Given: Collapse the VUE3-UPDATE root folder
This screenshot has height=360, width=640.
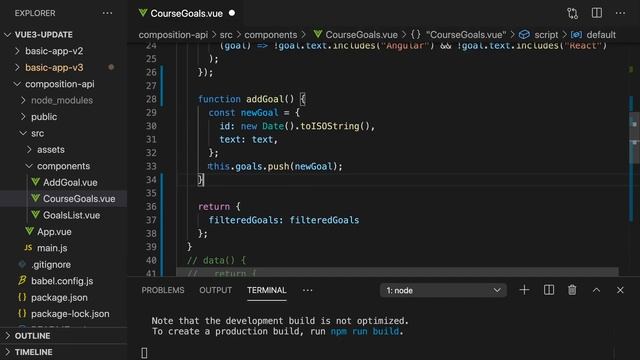Looking at the screenshot, I should click(x=7, y=35).
